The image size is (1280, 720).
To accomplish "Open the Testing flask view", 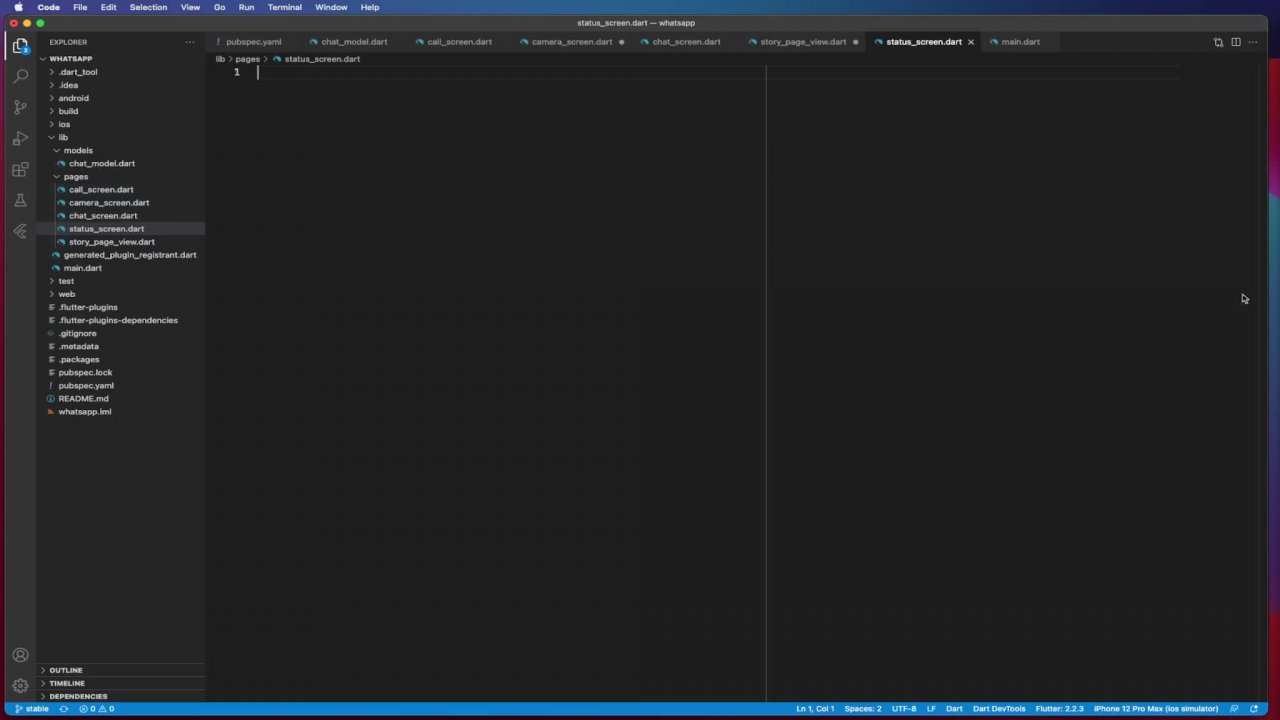I will pyautogui.click(x=20, y=200).
